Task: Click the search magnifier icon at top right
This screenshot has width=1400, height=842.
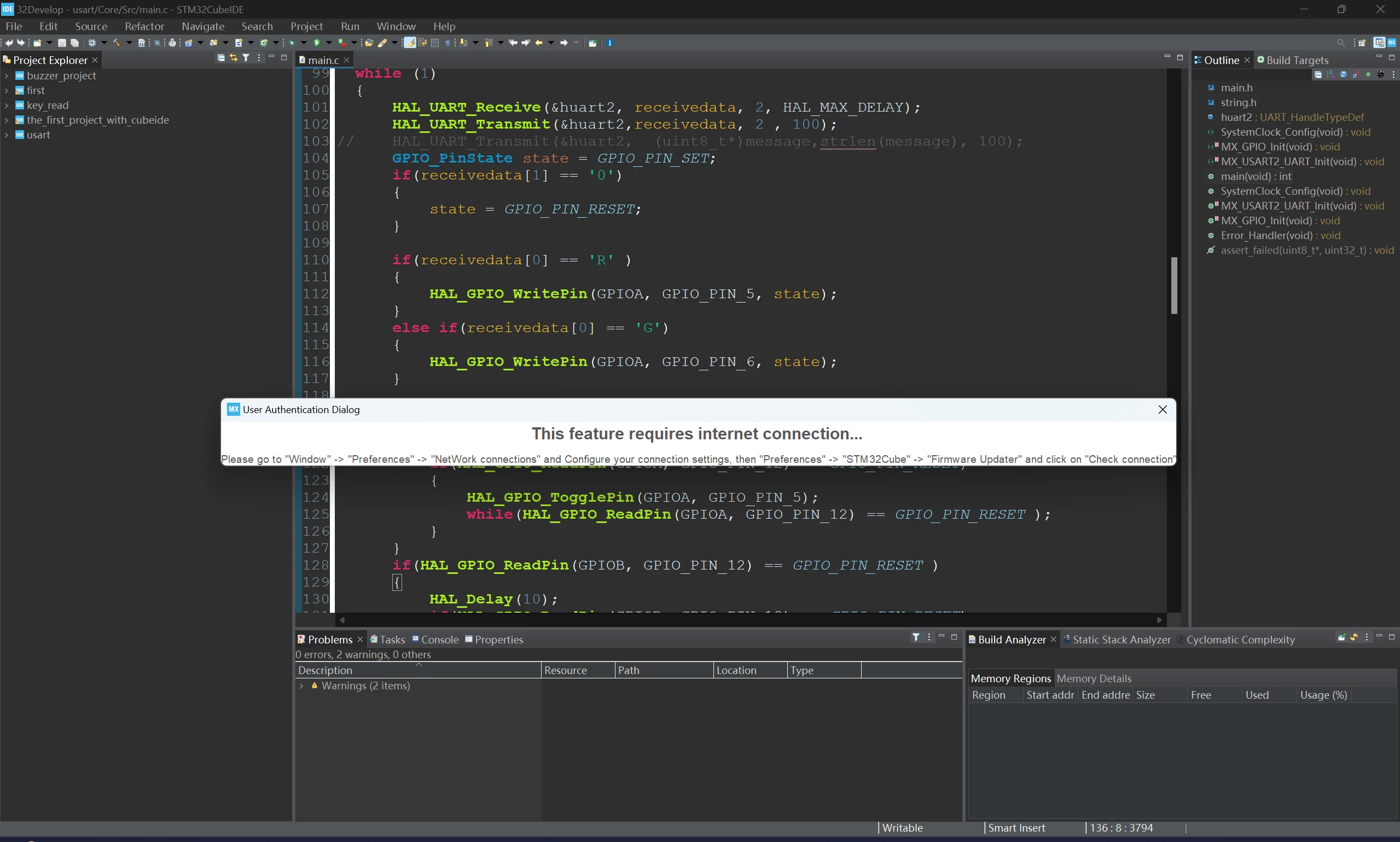Action: pyautogui.click(x=1341, y=43)
